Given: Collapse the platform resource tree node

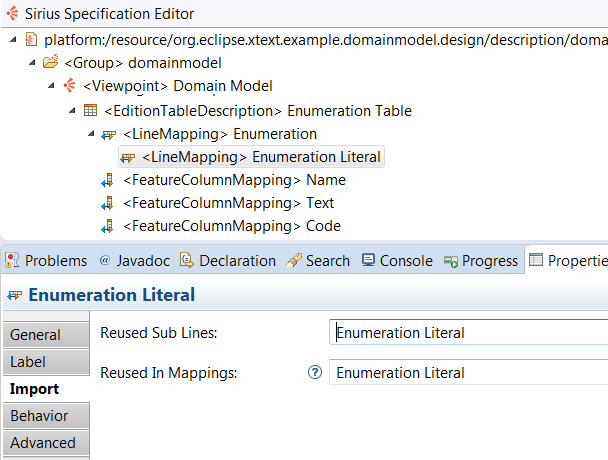Looking at the screenshot, I should [12, 40].
